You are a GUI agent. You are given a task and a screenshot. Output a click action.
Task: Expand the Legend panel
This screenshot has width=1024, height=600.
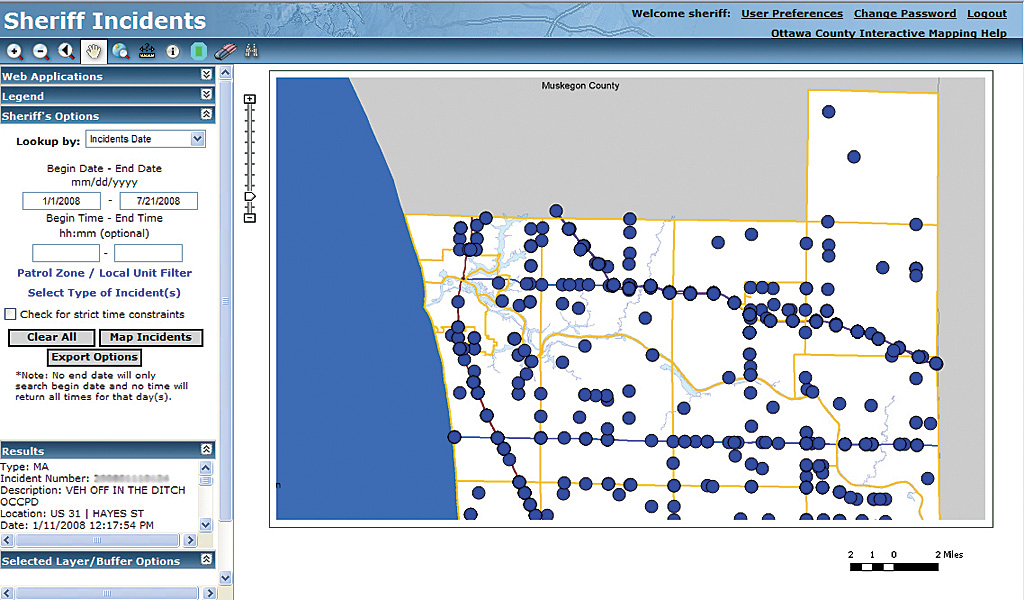click(206, 95)
